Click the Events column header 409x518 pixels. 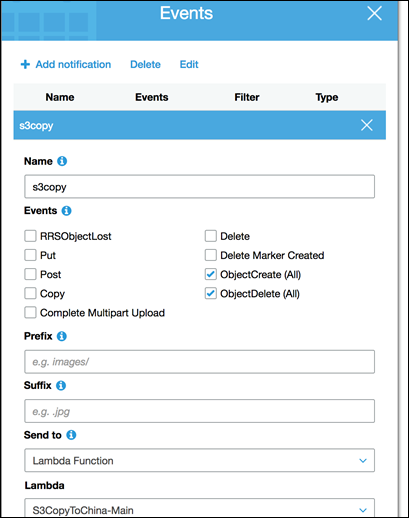pyautogui.click(x=152, y=97)
